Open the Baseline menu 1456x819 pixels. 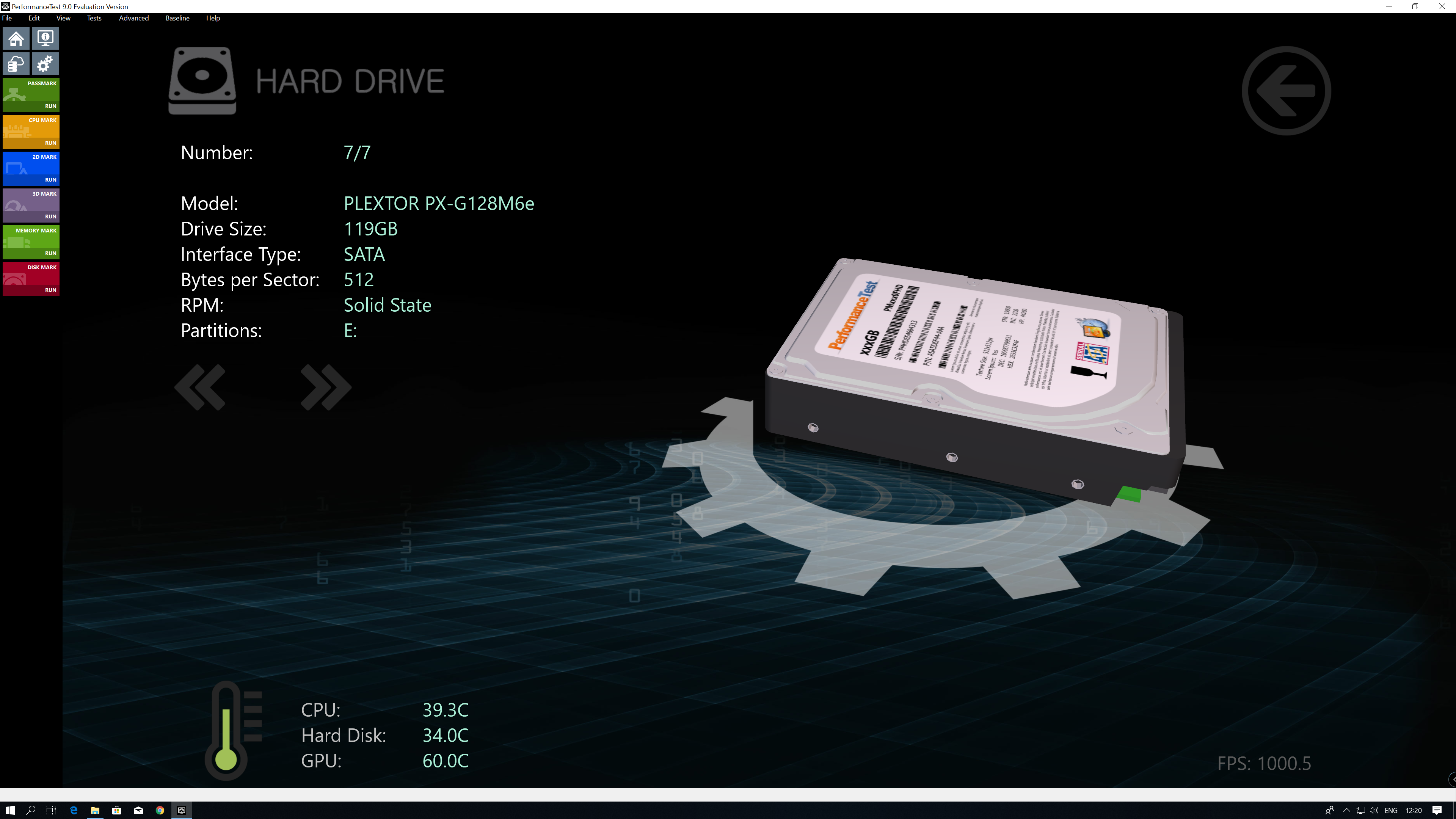point(177,18)
